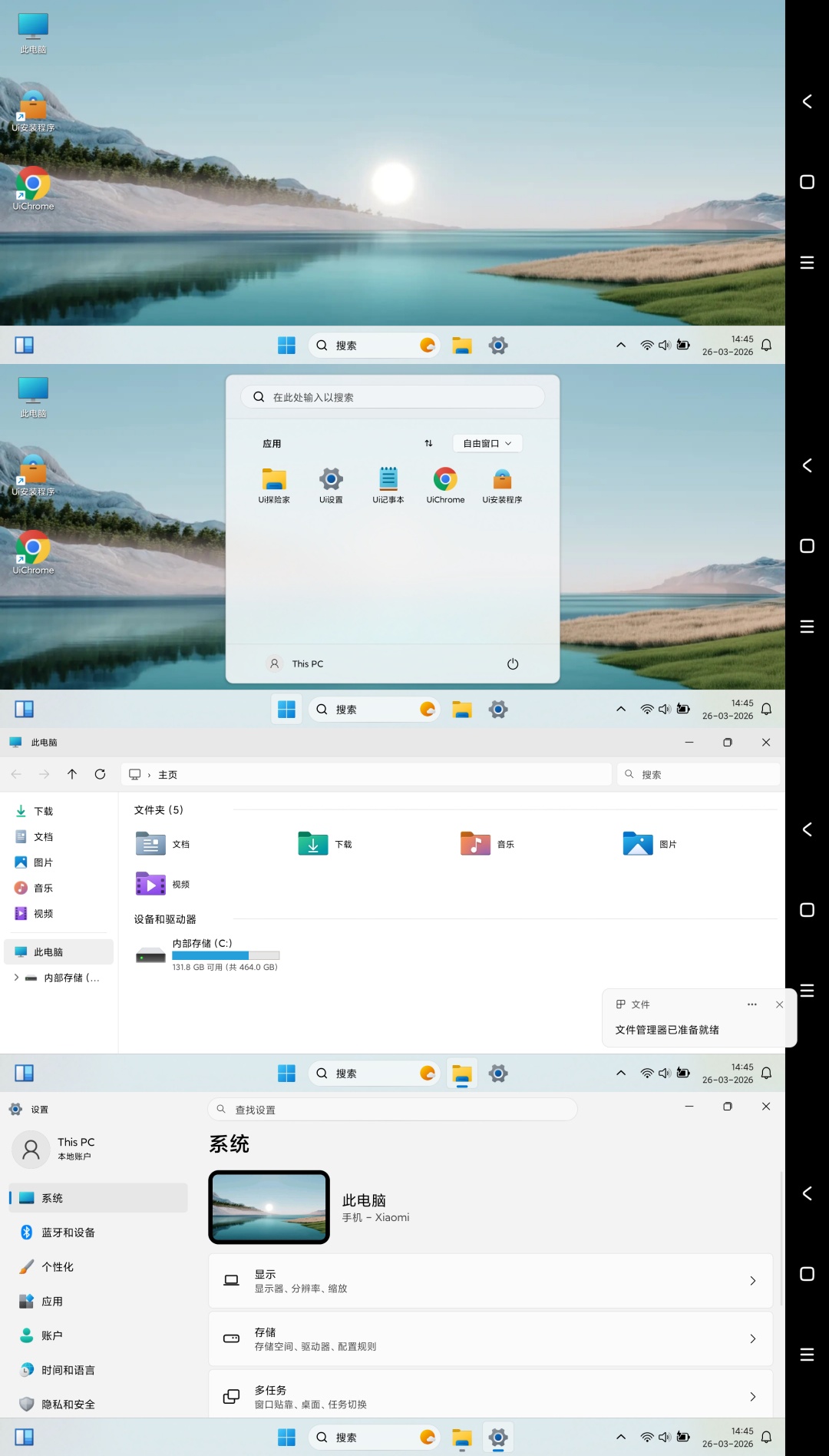Open 此电脑 desktop icon beside the start menu
This screenshot has width=829, height=1456.
(33, 397)
